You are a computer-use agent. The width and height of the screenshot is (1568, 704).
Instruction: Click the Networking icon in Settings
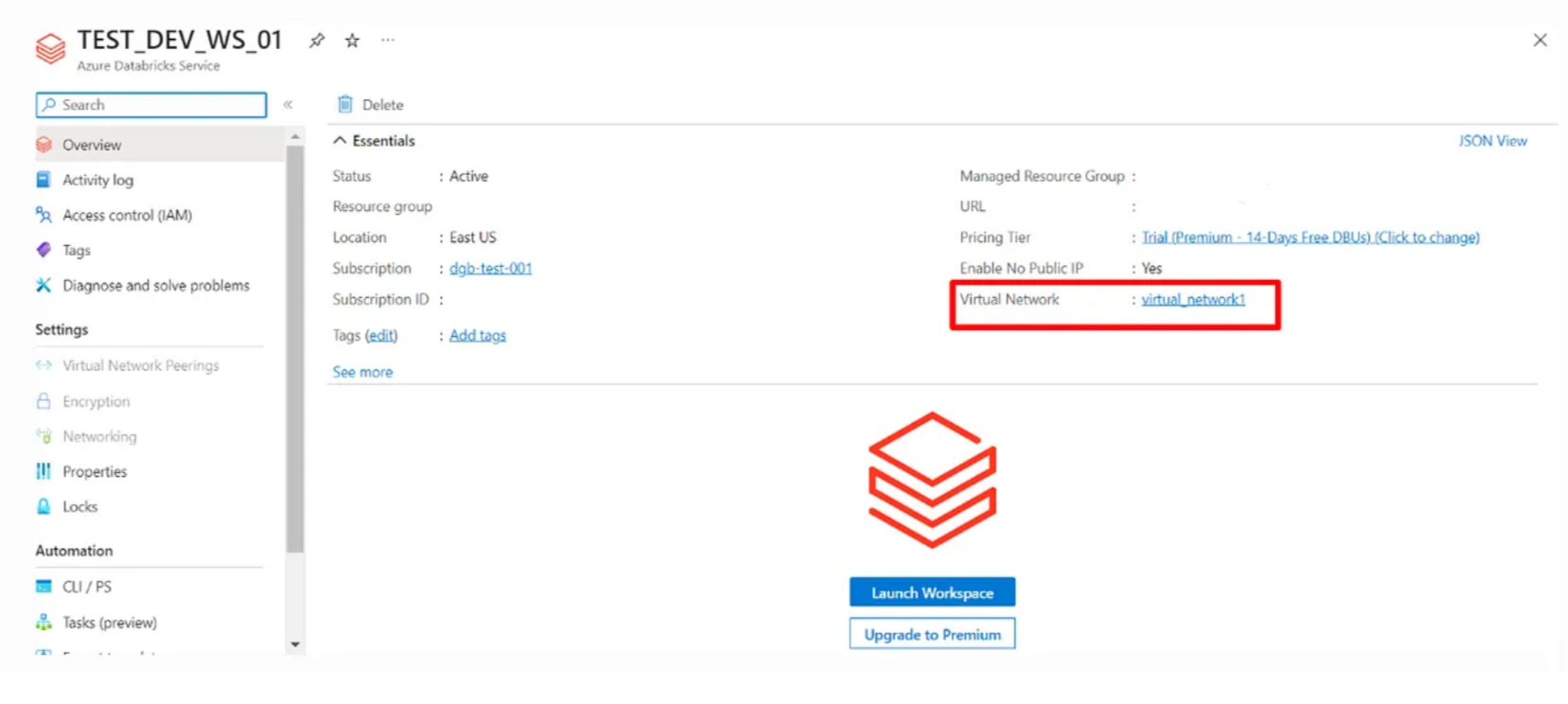click(44, 436)
